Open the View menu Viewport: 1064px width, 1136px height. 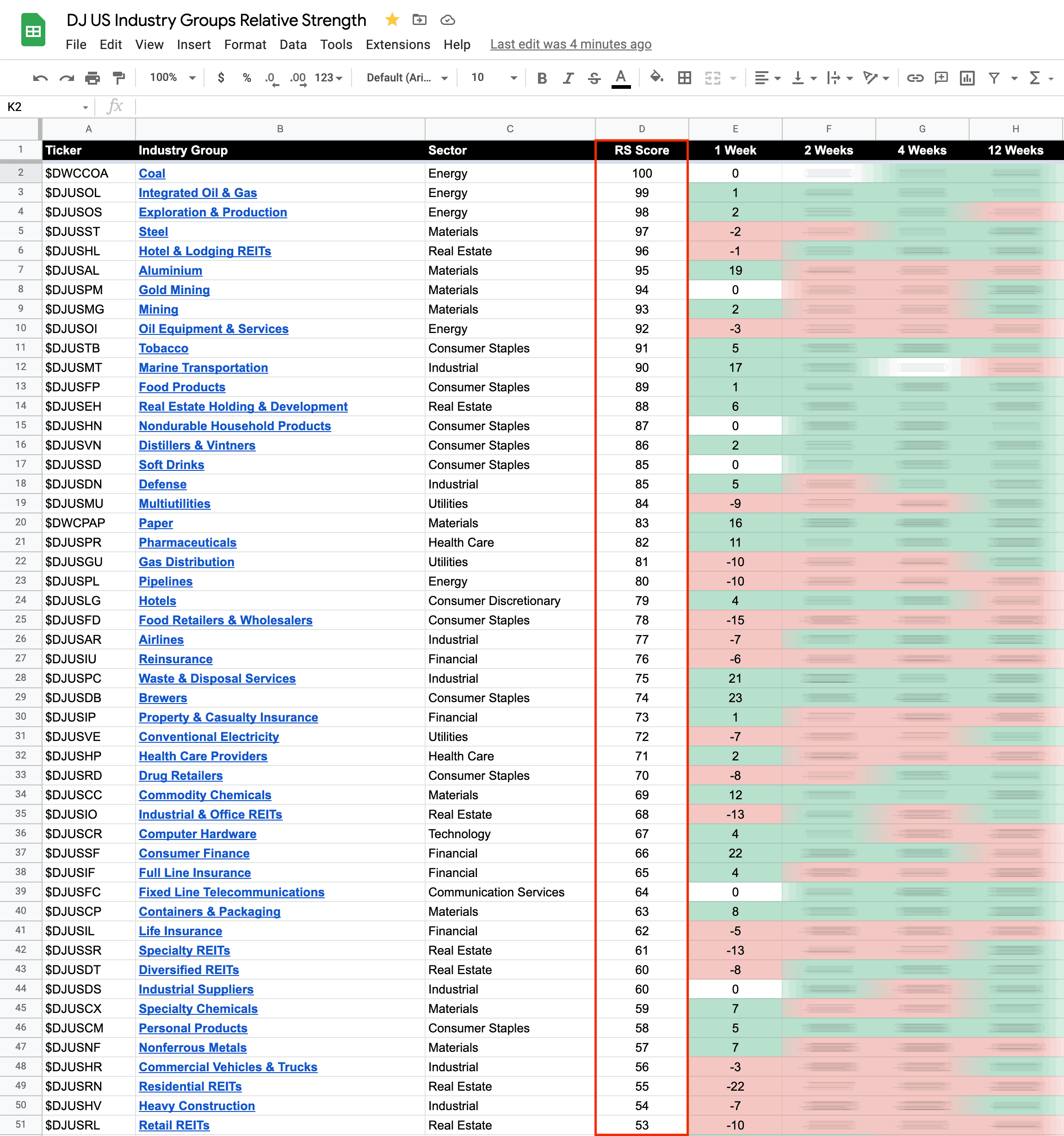149,44
